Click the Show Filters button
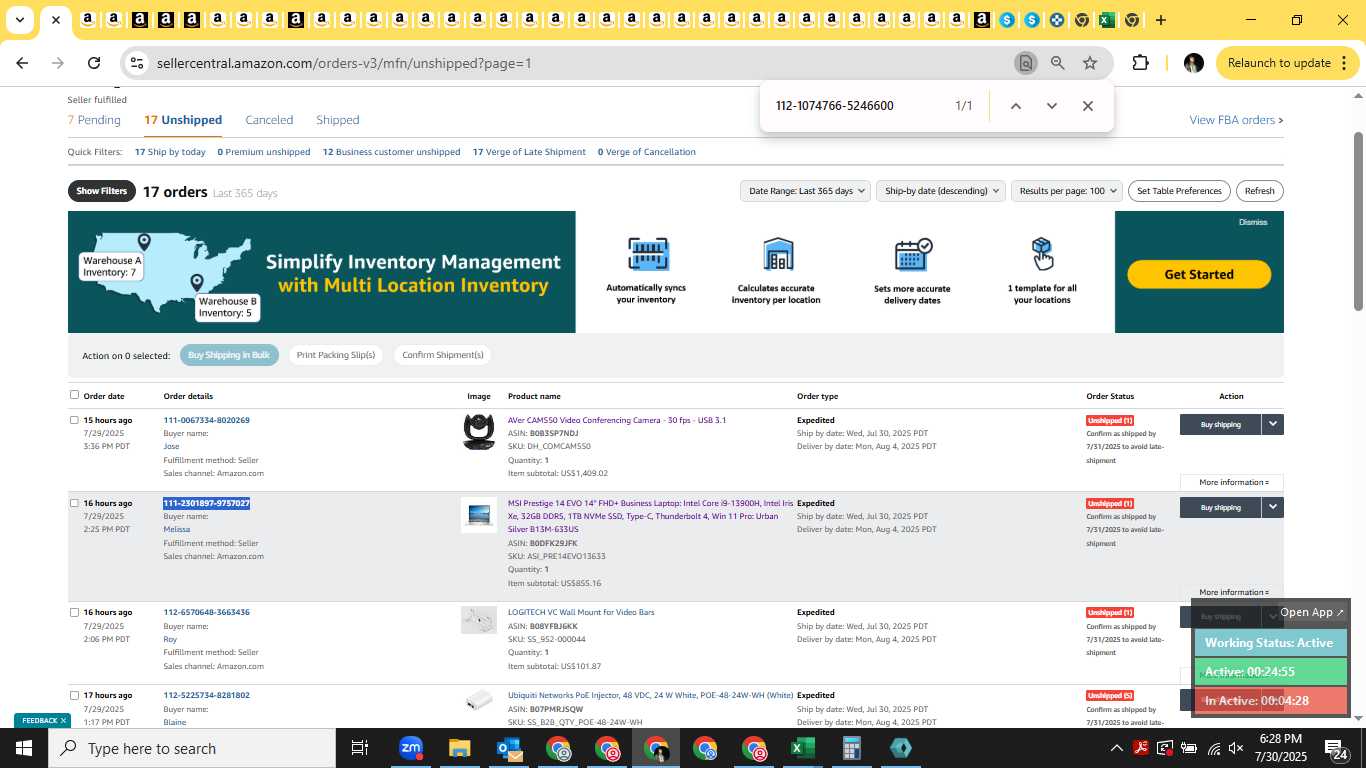Image resolution: width=1366 pixels, height=768 pixels. [x=101, y=191]
